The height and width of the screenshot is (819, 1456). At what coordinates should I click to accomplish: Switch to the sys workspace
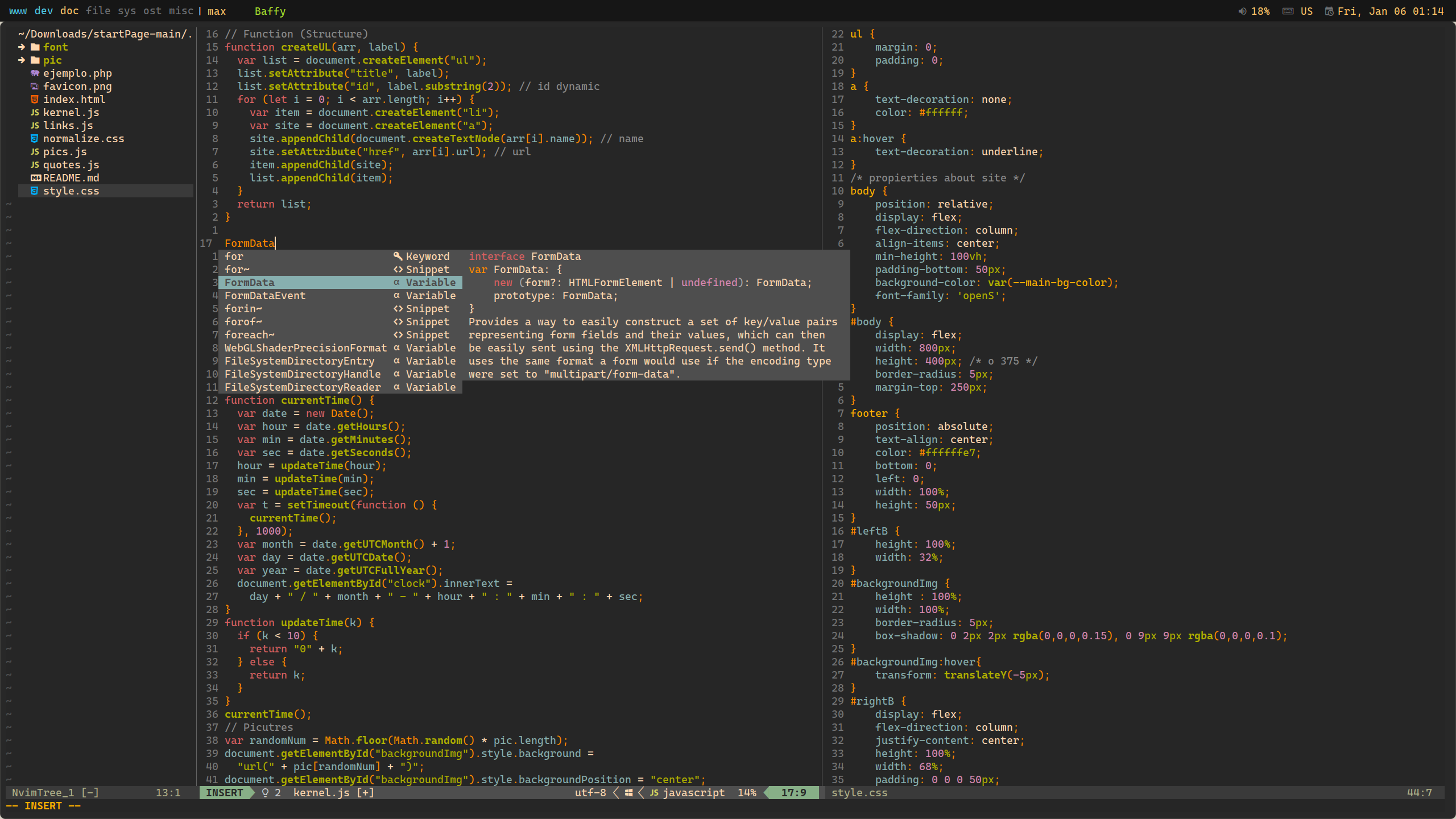[127, 11]
